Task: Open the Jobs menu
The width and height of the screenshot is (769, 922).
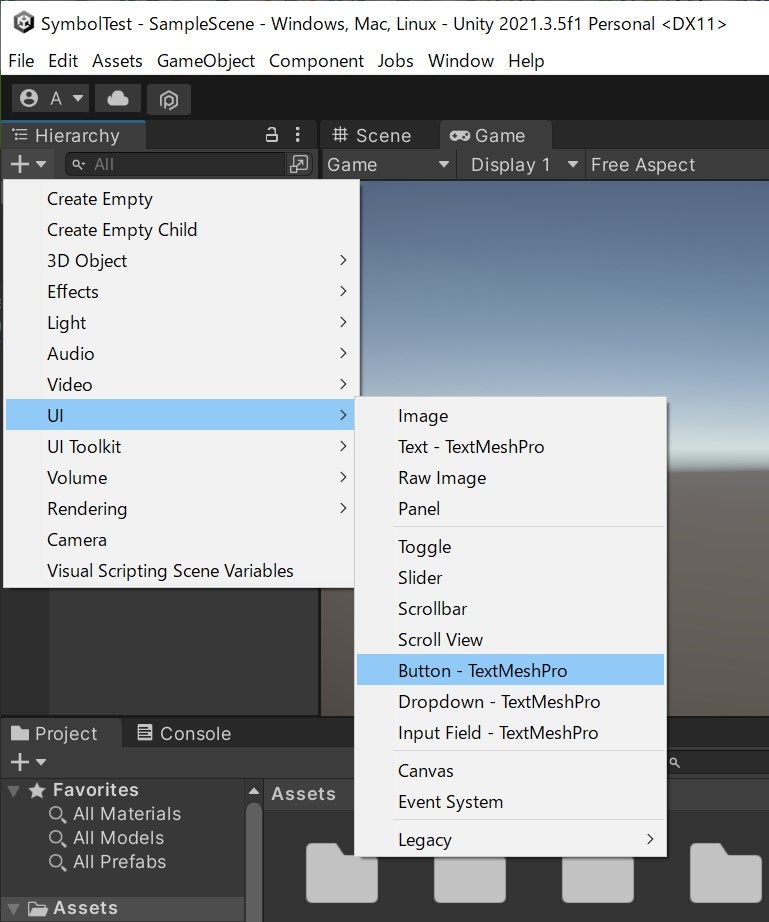Action: pyautogui.click(x=395, y=61)
